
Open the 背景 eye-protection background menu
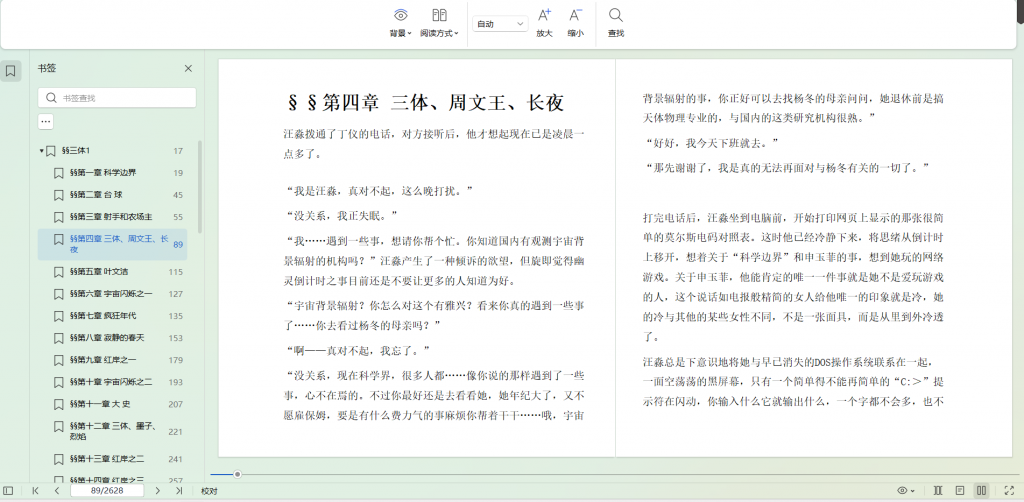click(400, 24)
